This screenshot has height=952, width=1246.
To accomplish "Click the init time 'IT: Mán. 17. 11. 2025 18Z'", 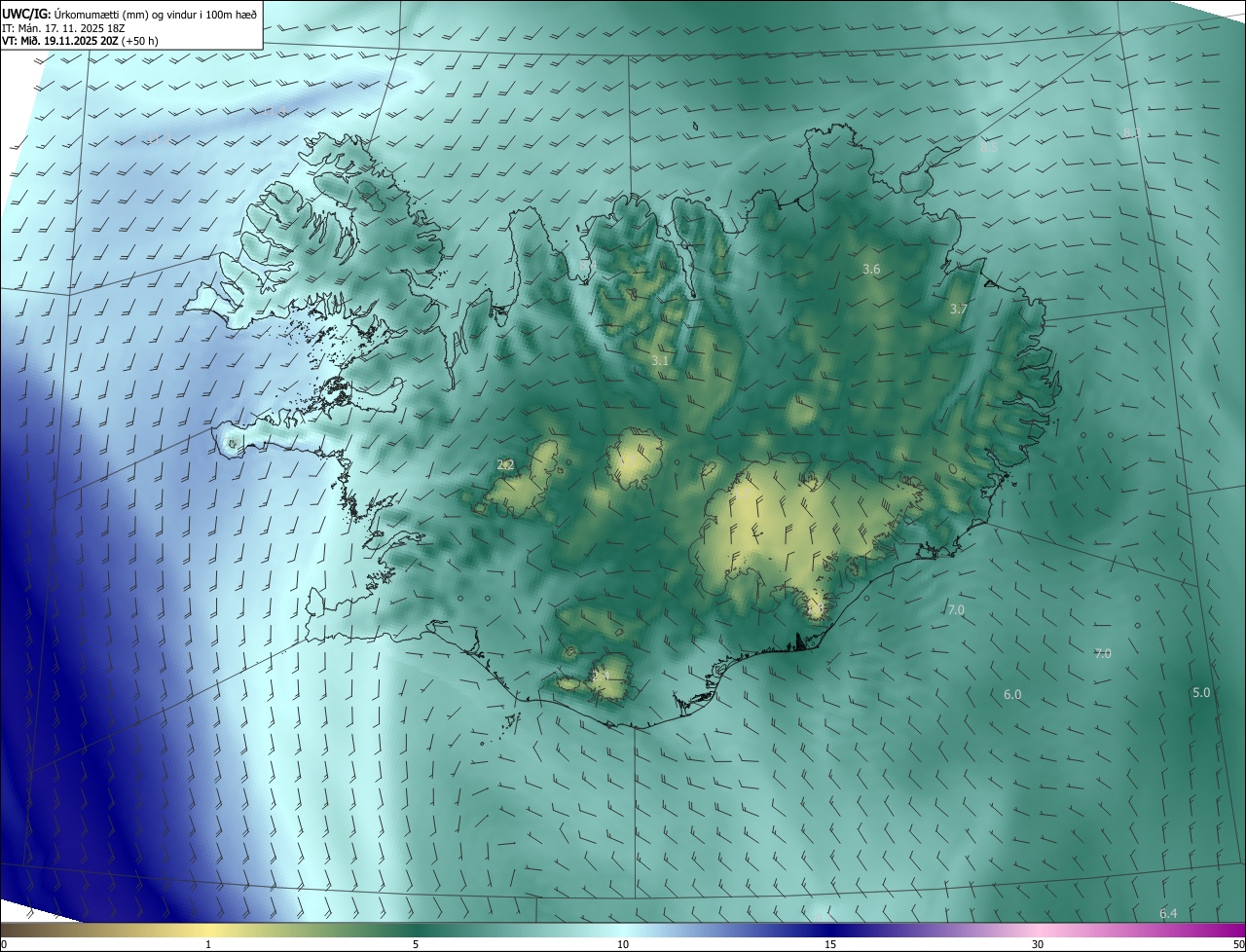I will click(63, 28).
